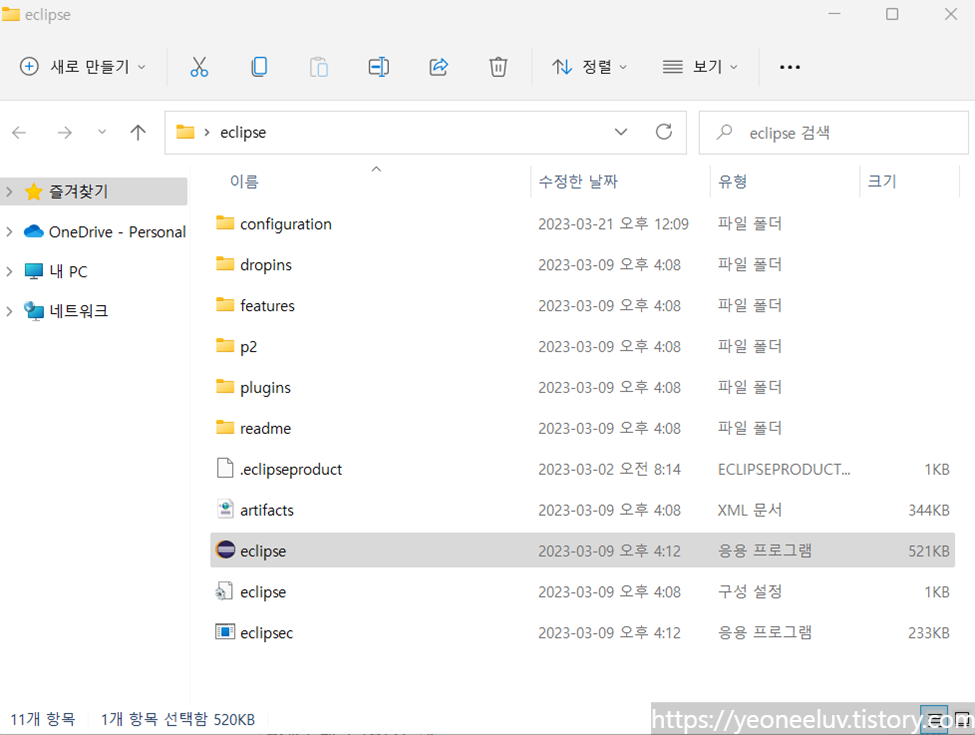Click the p2 folder icon
975x735 pixels.
point(225,345)
